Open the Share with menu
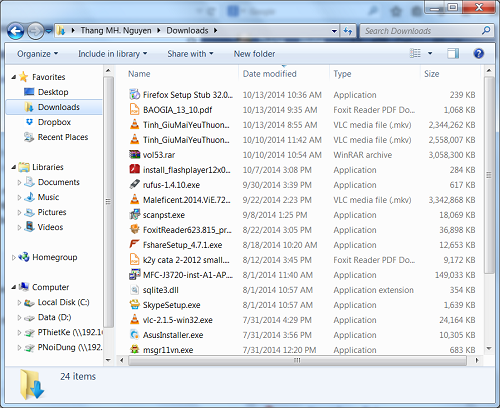Image resolution: width=500 pixels, height=408 pixels. pyautogui.click(x=190, y=54)
